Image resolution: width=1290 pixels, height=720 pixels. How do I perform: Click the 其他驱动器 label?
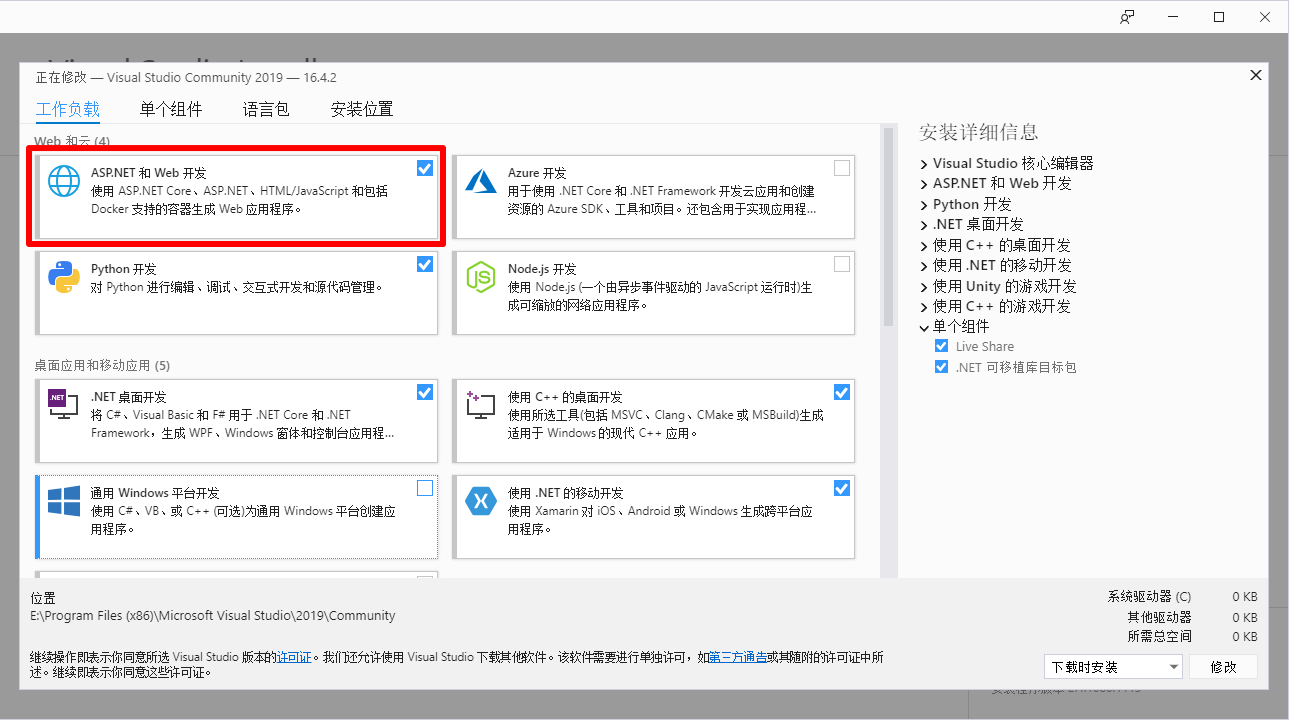click(1159, 617)
